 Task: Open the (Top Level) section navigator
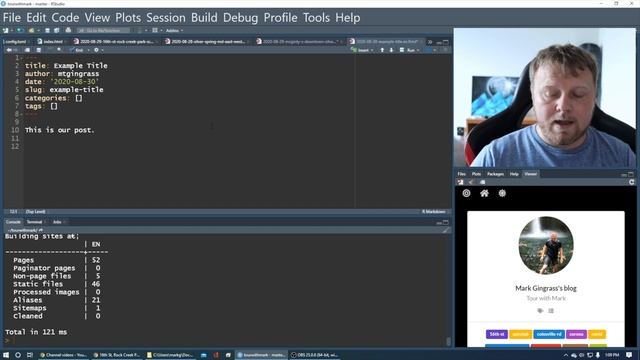pos(36,211)
